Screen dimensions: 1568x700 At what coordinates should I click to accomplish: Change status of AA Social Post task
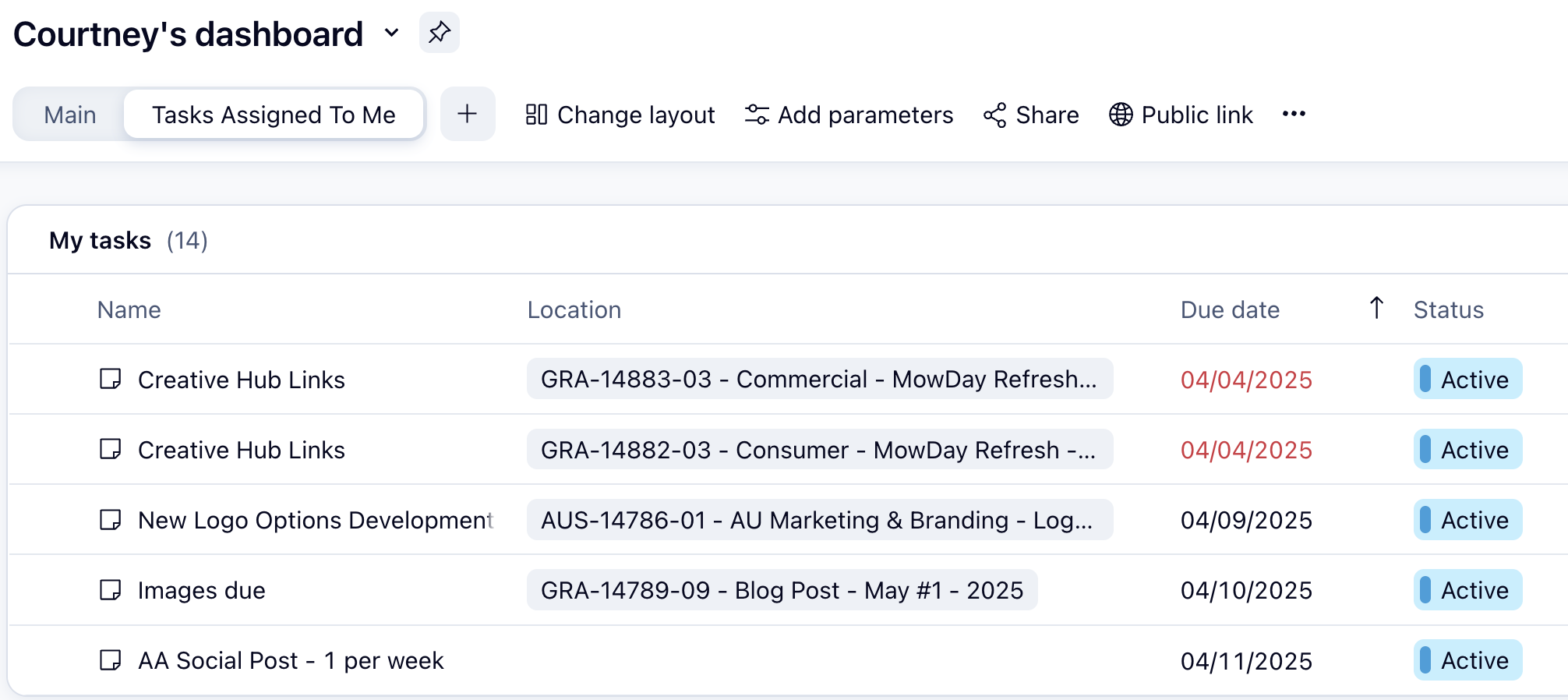tap(1467, 660)
